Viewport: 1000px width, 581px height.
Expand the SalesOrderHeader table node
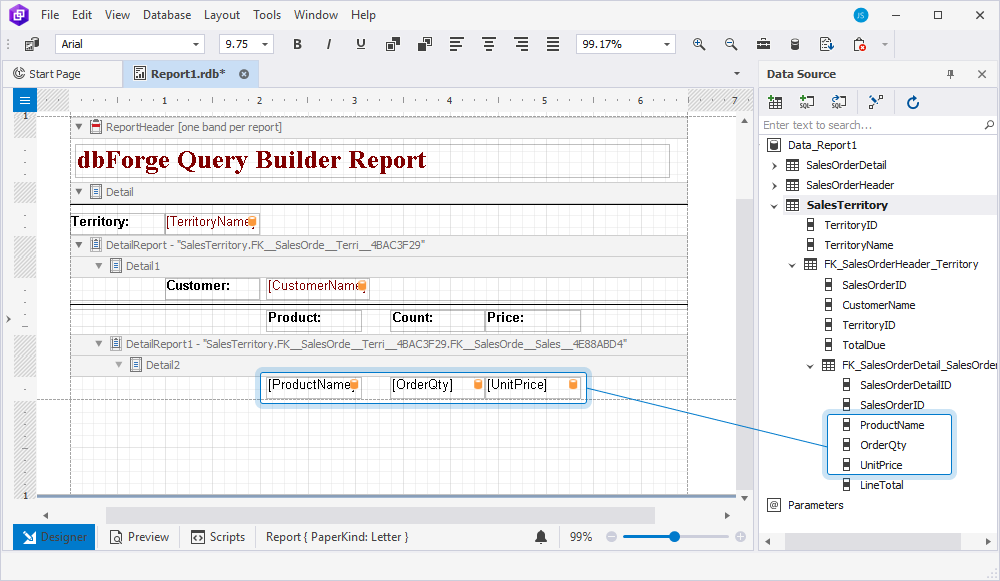pos(774,186)
